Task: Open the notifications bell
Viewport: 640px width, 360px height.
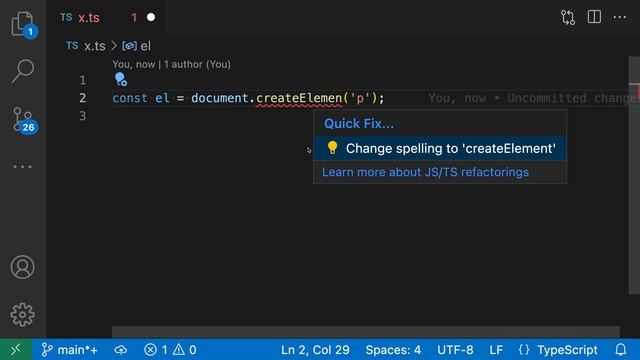Action: coord(621,350)
